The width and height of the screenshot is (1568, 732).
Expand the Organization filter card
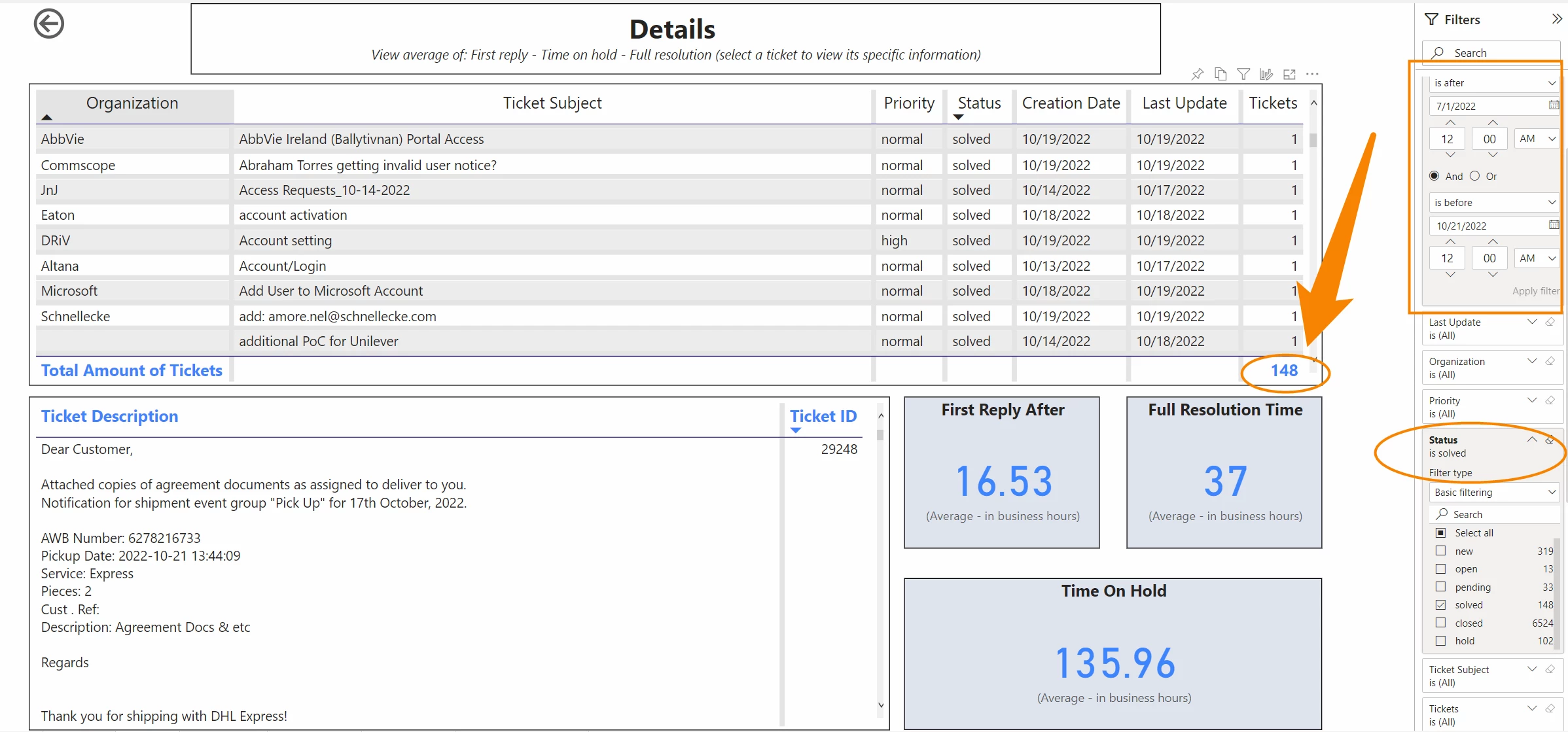1531,361
